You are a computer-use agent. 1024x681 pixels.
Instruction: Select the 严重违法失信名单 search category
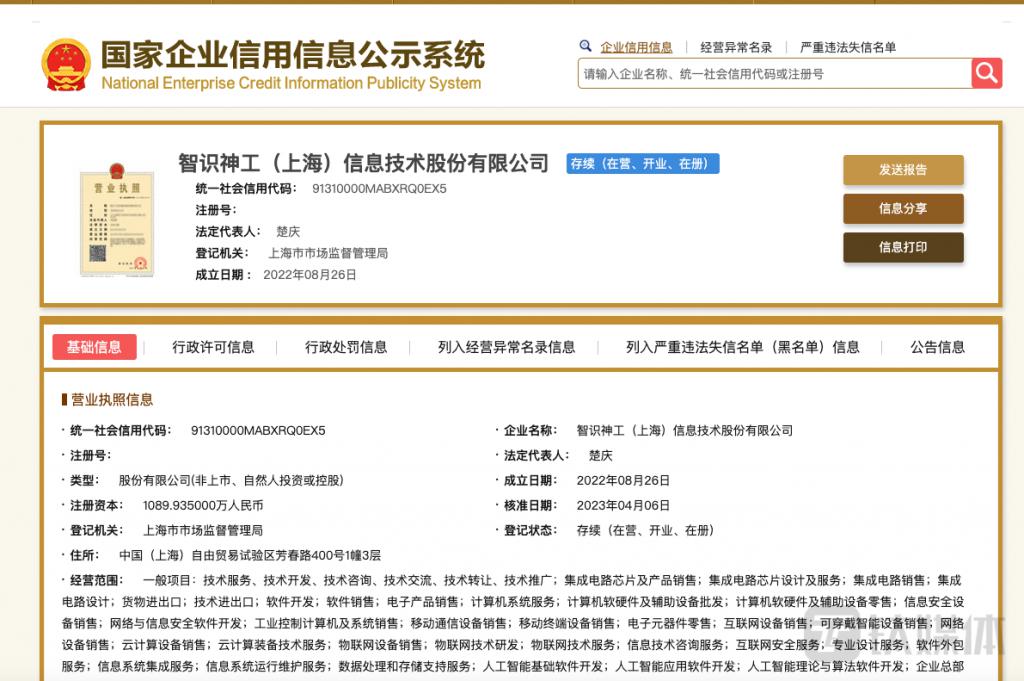848,47
